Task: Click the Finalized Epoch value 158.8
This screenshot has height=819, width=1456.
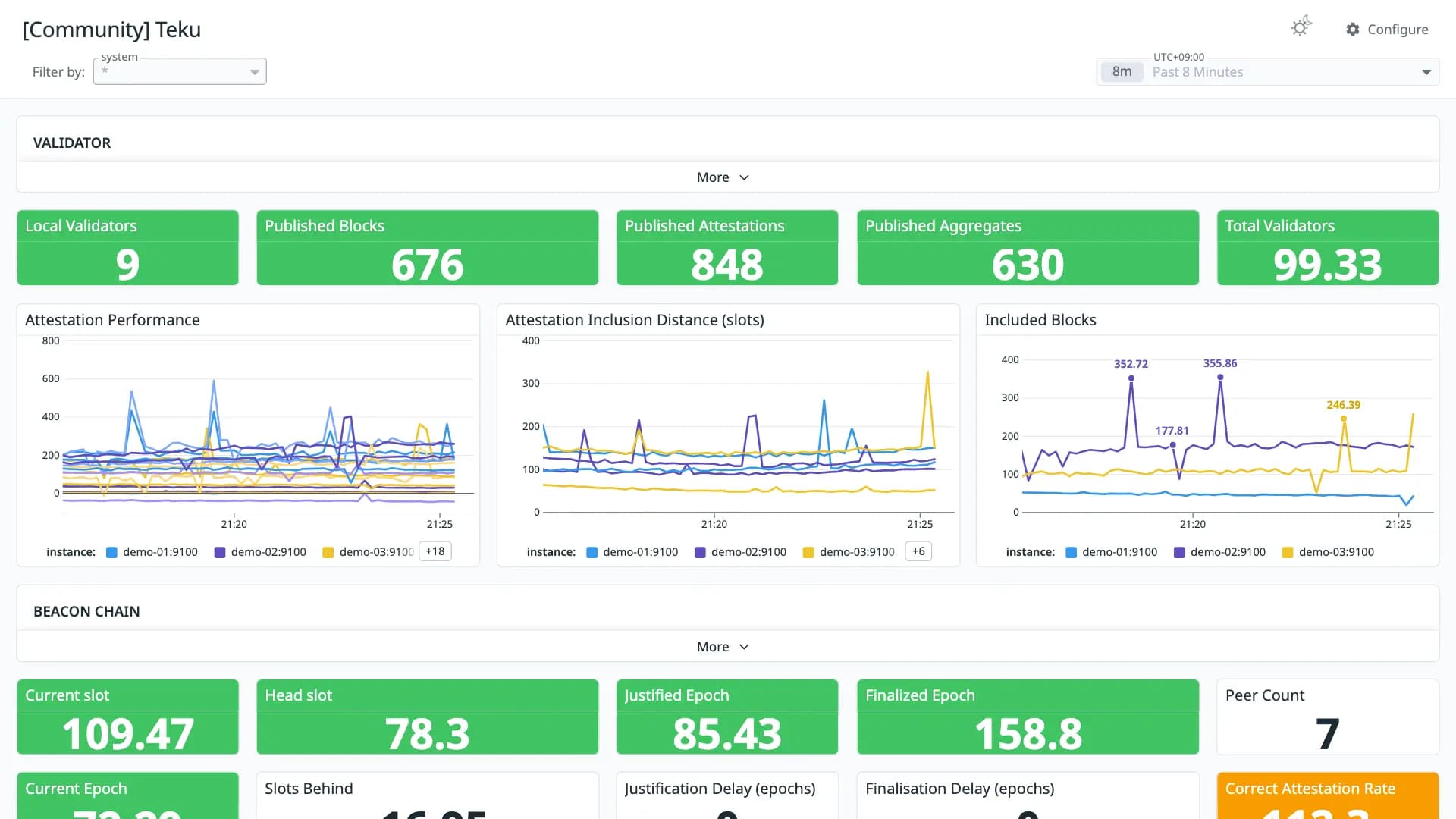Action: [x=1028, y=734]
